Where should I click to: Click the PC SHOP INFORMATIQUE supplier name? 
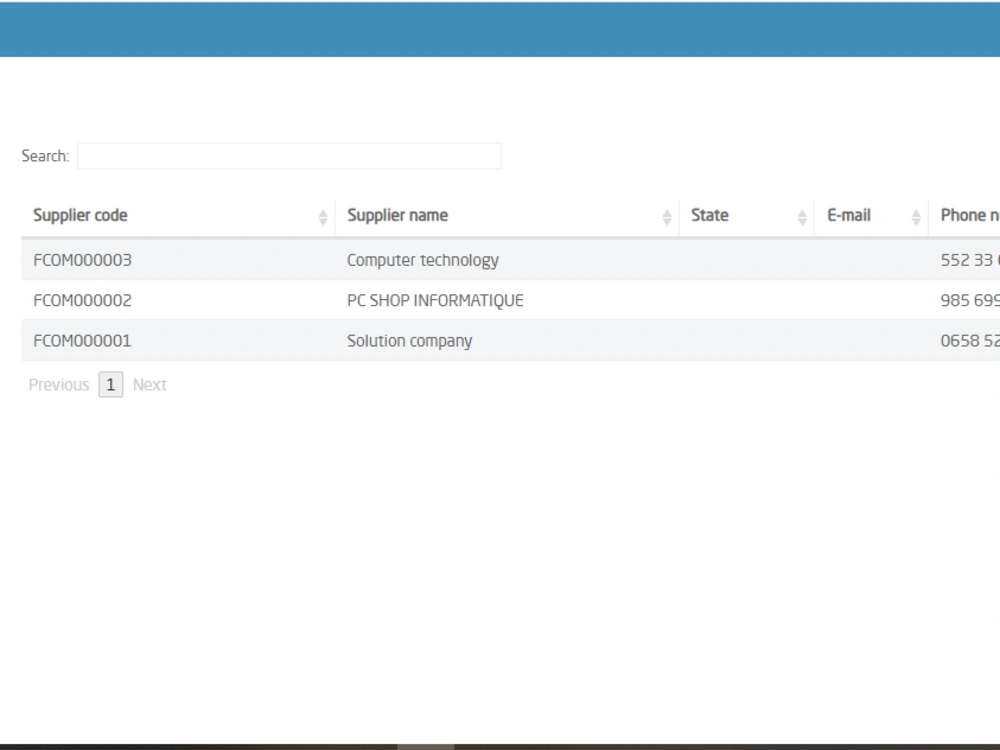tap(435, 300)
